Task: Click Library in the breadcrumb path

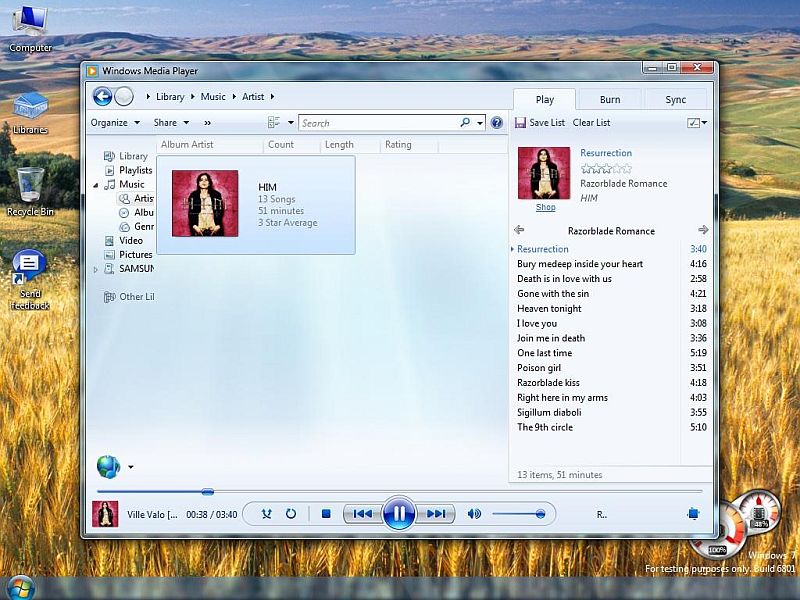Action: coord(170,96)
